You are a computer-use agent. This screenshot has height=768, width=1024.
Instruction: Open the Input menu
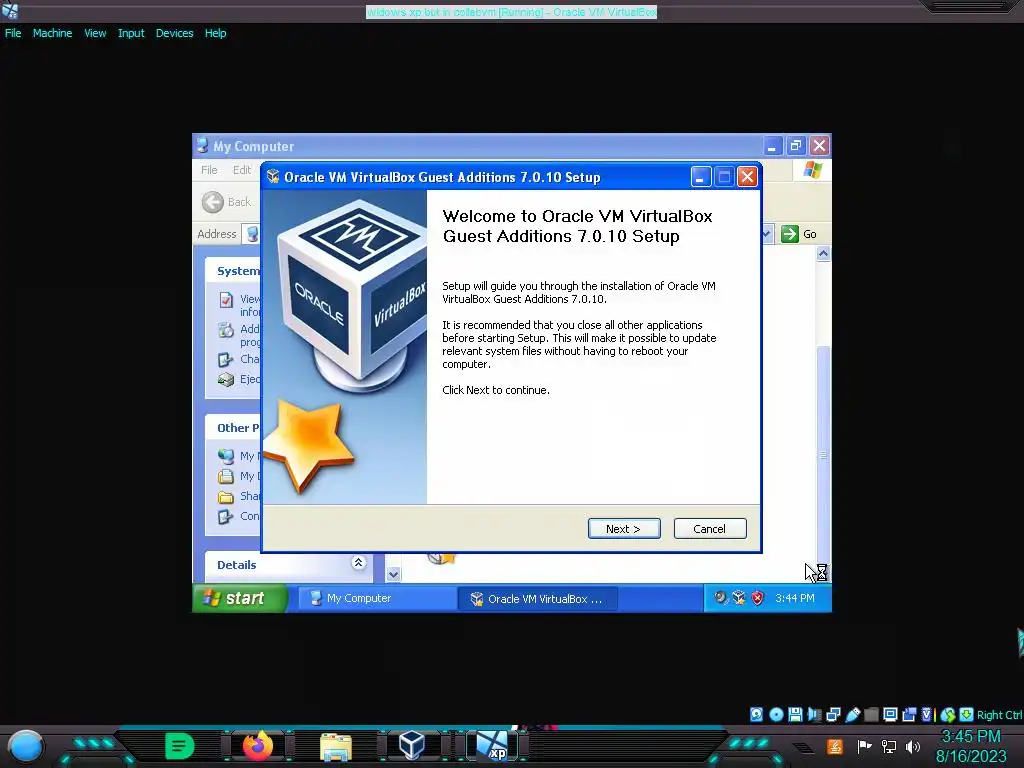pos(131,33)
